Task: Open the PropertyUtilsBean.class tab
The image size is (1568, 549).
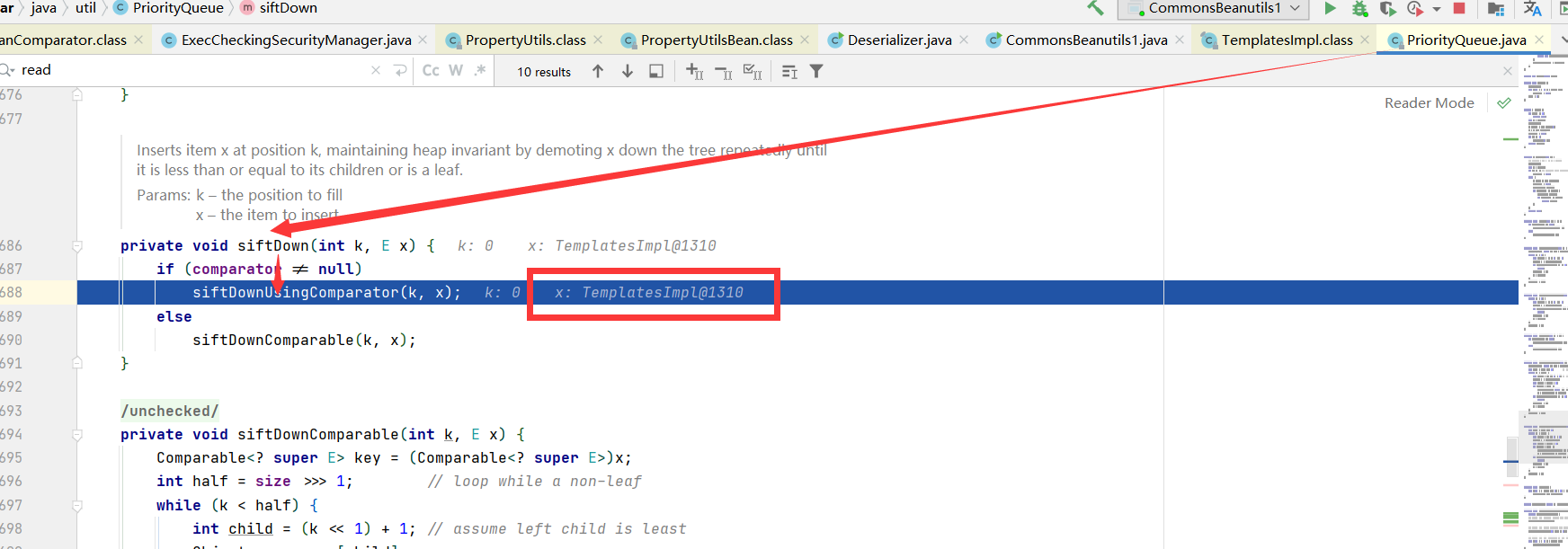Action: (717, 40)
